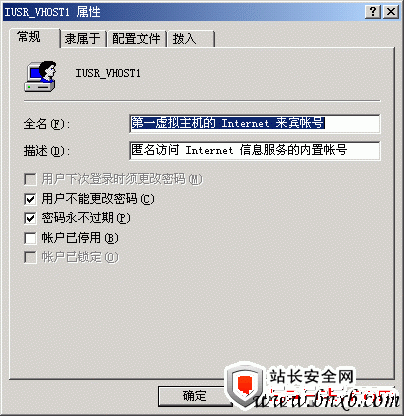The image size is (404, 416).
Task: Open the 配置文件 tab
Action: click(x=136, y=39)
